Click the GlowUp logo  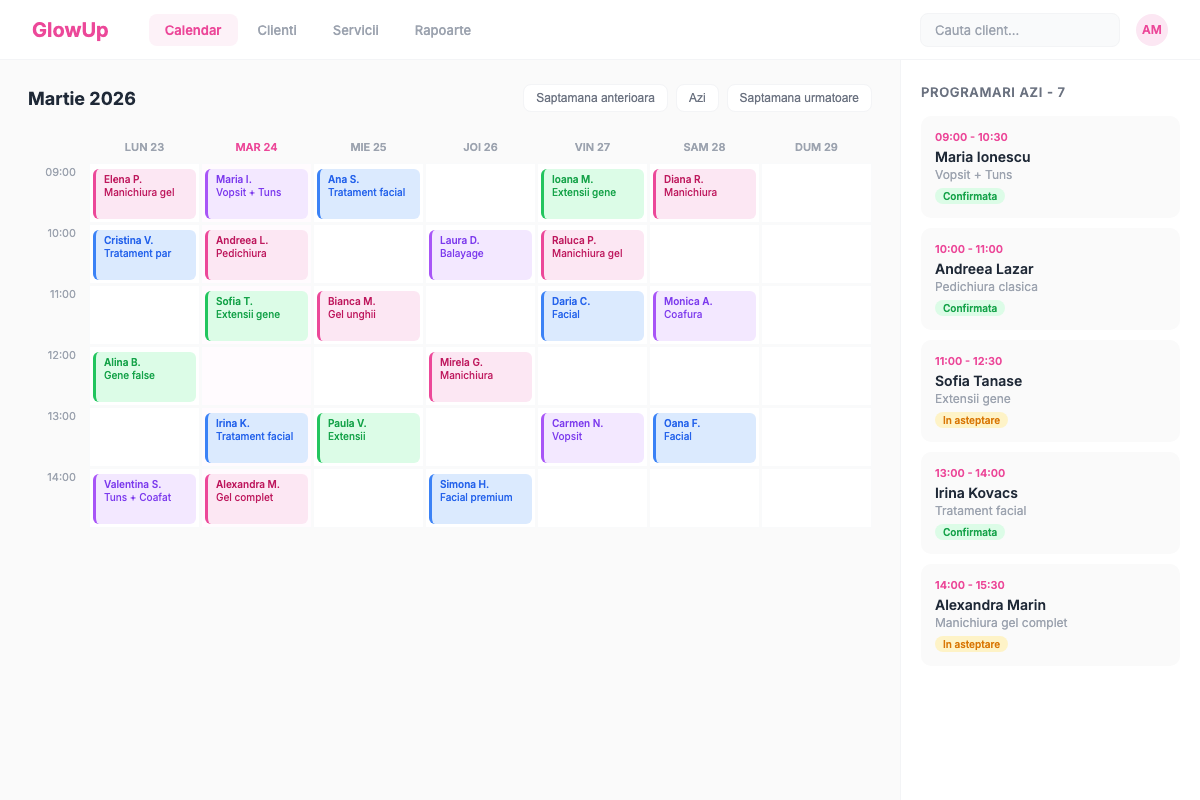[x=70, y=30]
